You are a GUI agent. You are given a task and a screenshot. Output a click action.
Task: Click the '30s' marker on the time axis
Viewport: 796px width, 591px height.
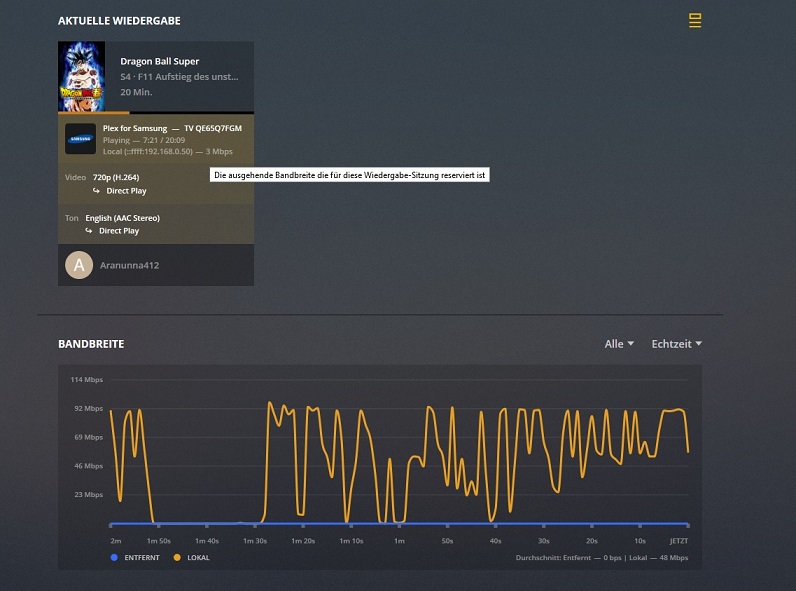(544, 541)
